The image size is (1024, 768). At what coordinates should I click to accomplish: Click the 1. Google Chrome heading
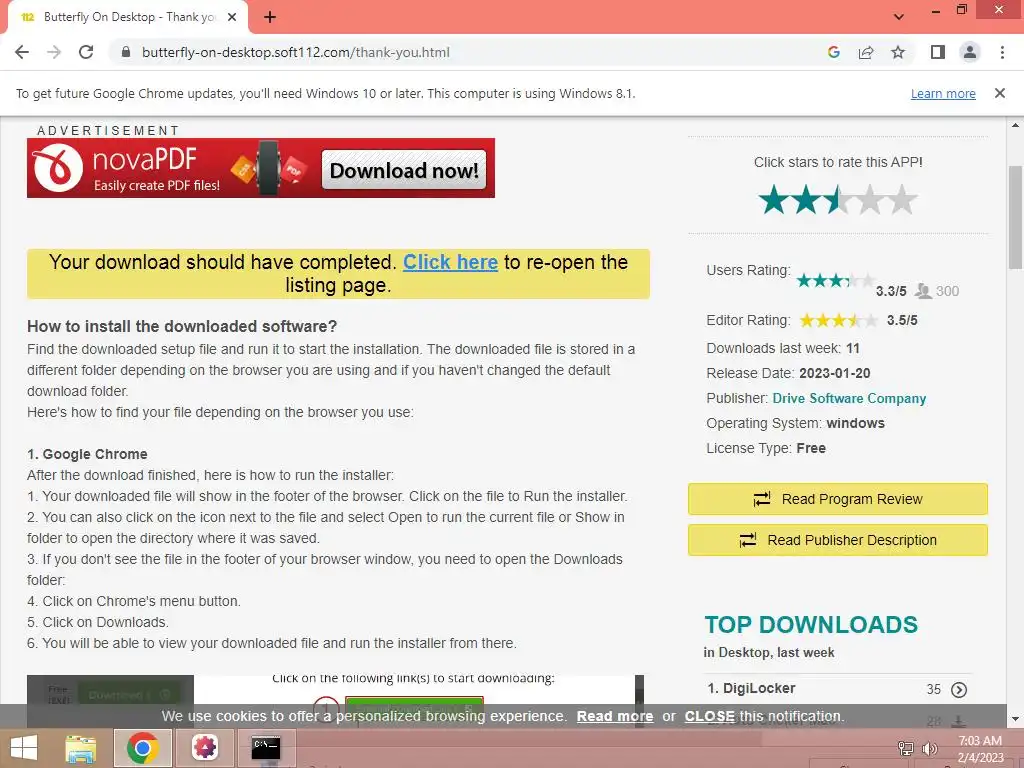(x=87, y=454)
